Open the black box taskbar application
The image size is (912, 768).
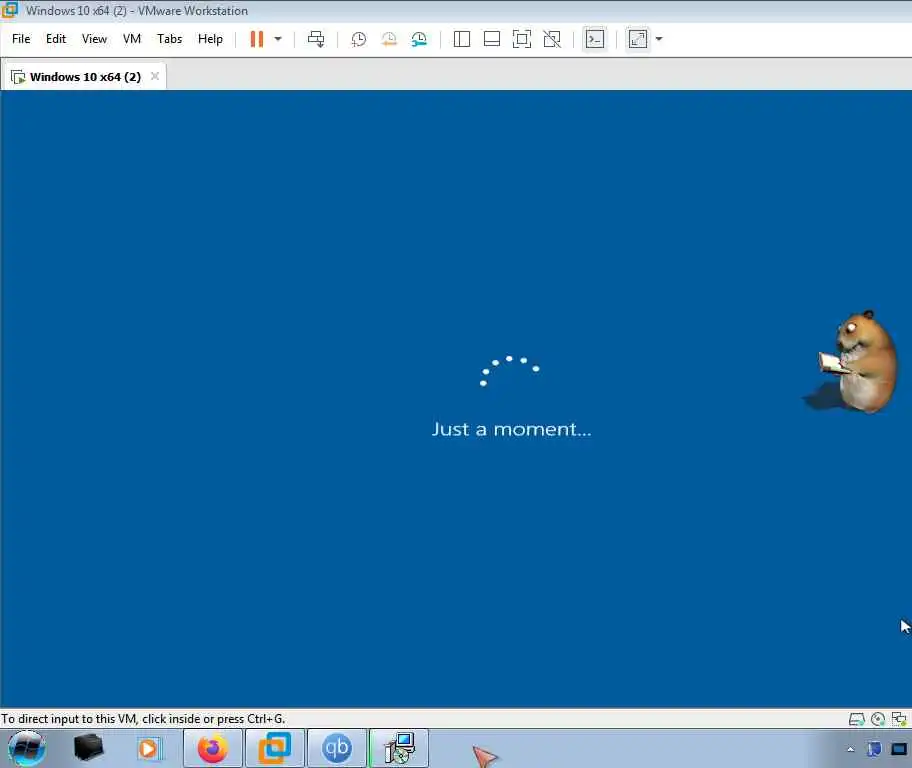point(88,748)
